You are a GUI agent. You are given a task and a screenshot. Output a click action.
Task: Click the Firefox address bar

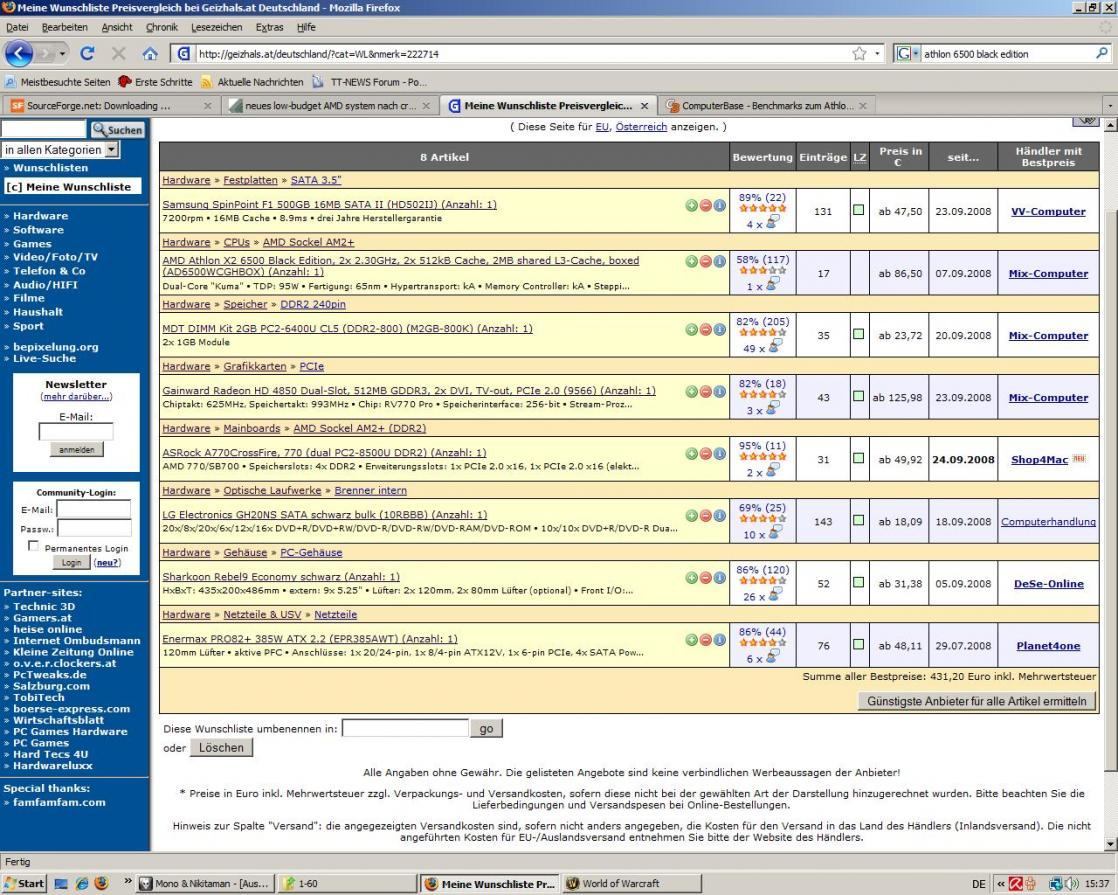point(522,53)
